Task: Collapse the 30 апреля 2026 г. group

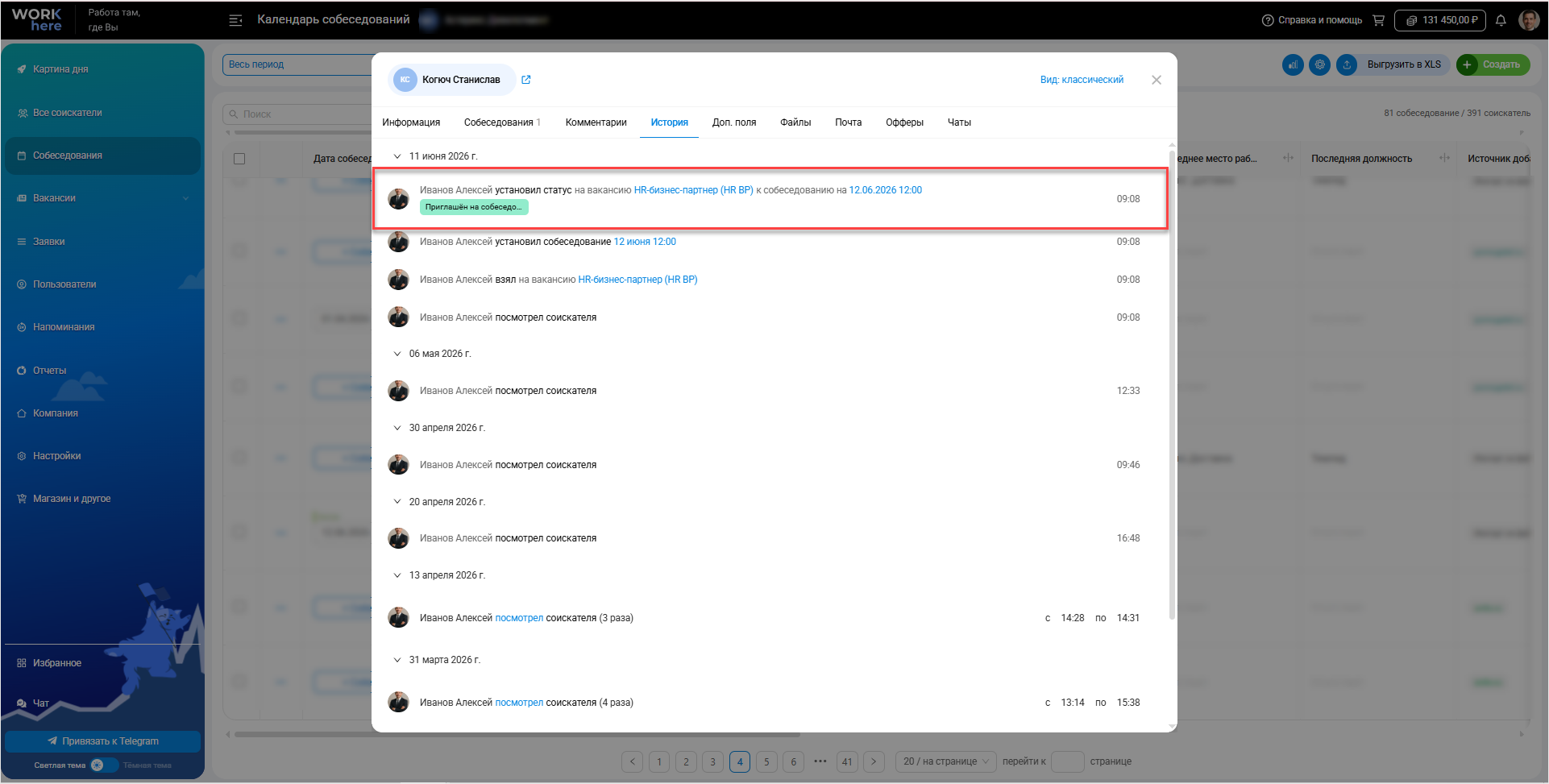Action: point(397,428)
